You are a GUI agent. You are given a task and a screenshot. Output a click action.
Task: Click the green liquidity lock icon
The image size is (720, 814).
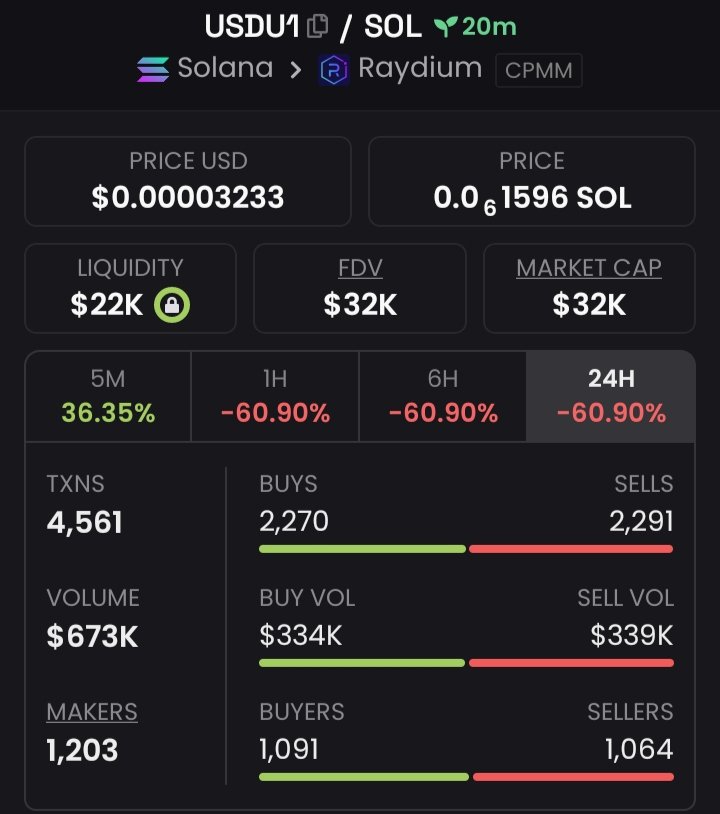(172, 305)
